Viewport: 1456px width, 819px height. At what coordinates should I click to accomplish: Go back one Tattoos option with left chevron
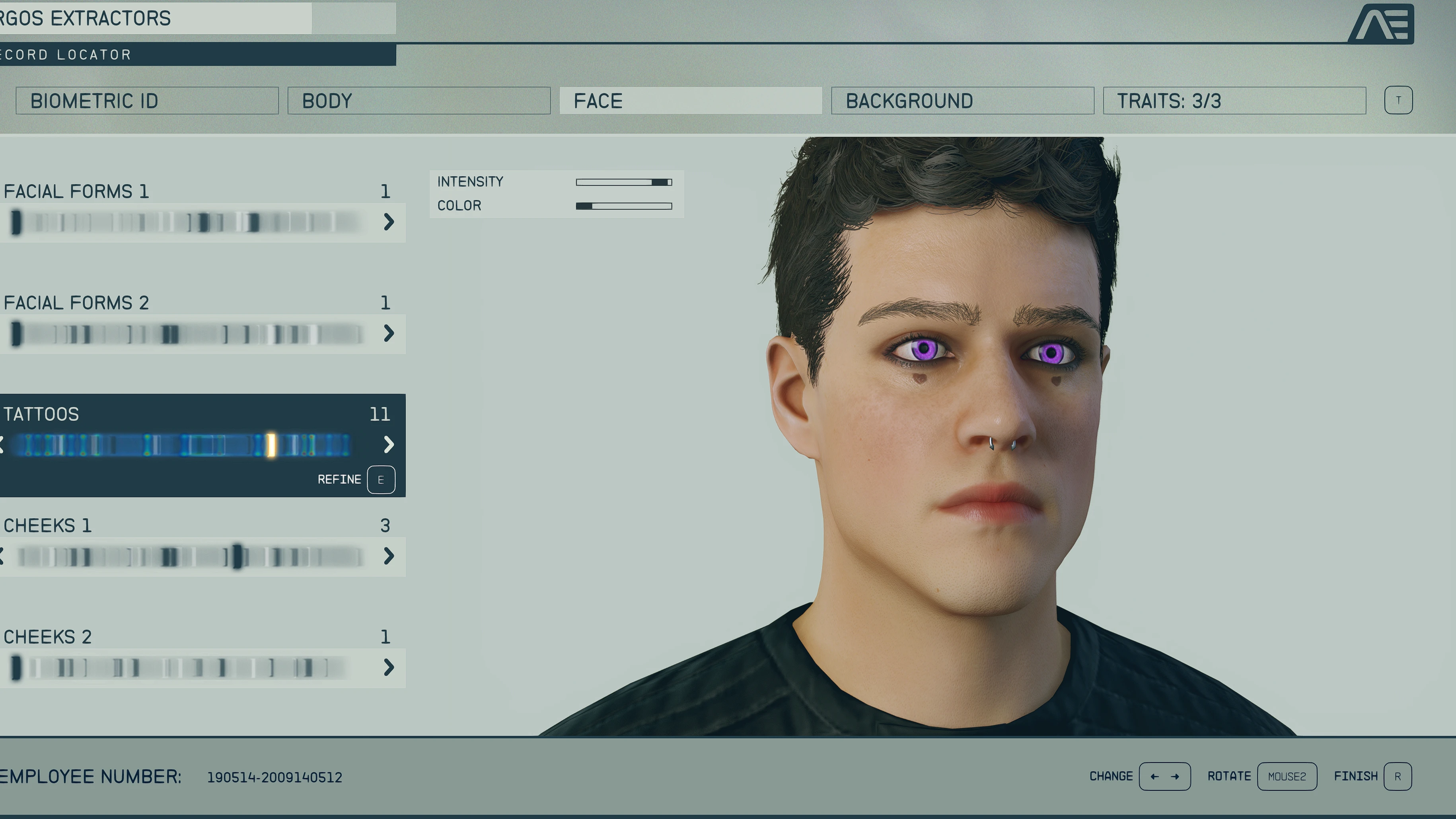pos(2,444)
